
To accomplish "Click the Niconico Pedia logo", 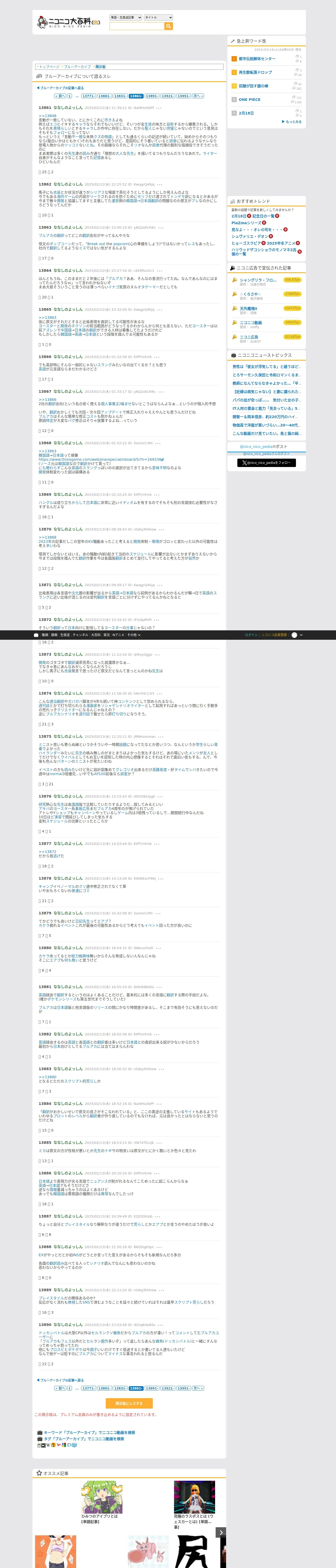I will pyautogui.click(x=68, y=22).
